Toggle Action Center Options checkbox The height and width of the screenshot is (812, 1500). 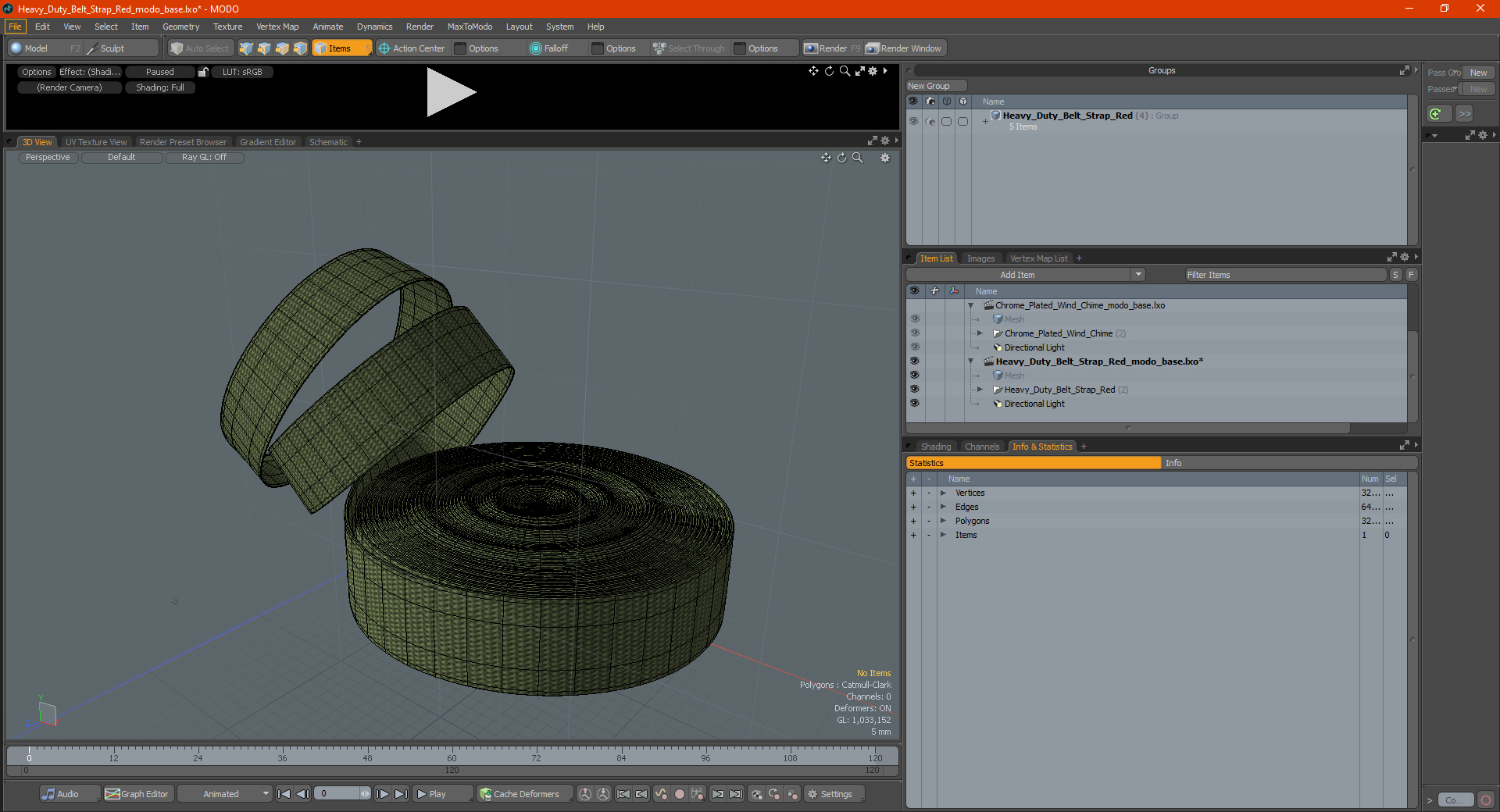460,48
